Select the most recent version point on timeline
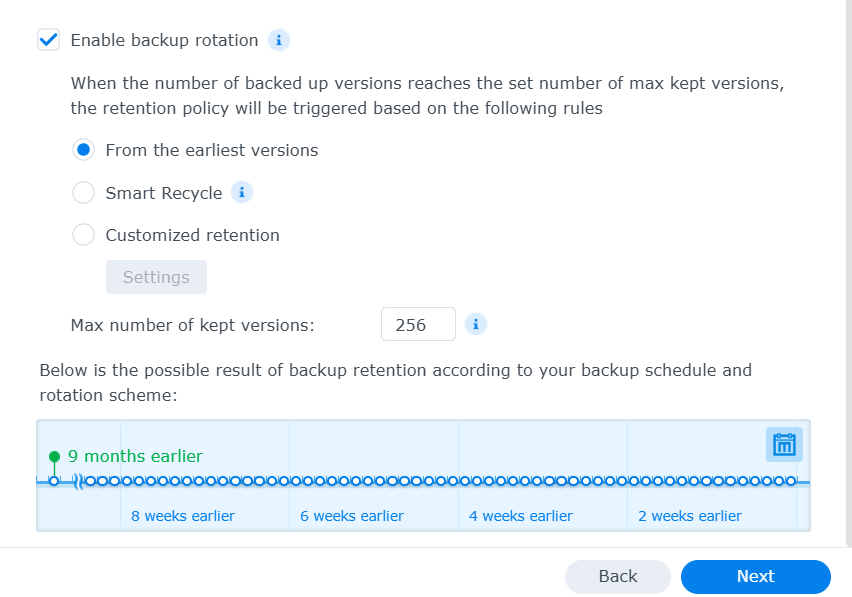Image resolution: width=852 pixels, height=597 pixels. [791, 481]
